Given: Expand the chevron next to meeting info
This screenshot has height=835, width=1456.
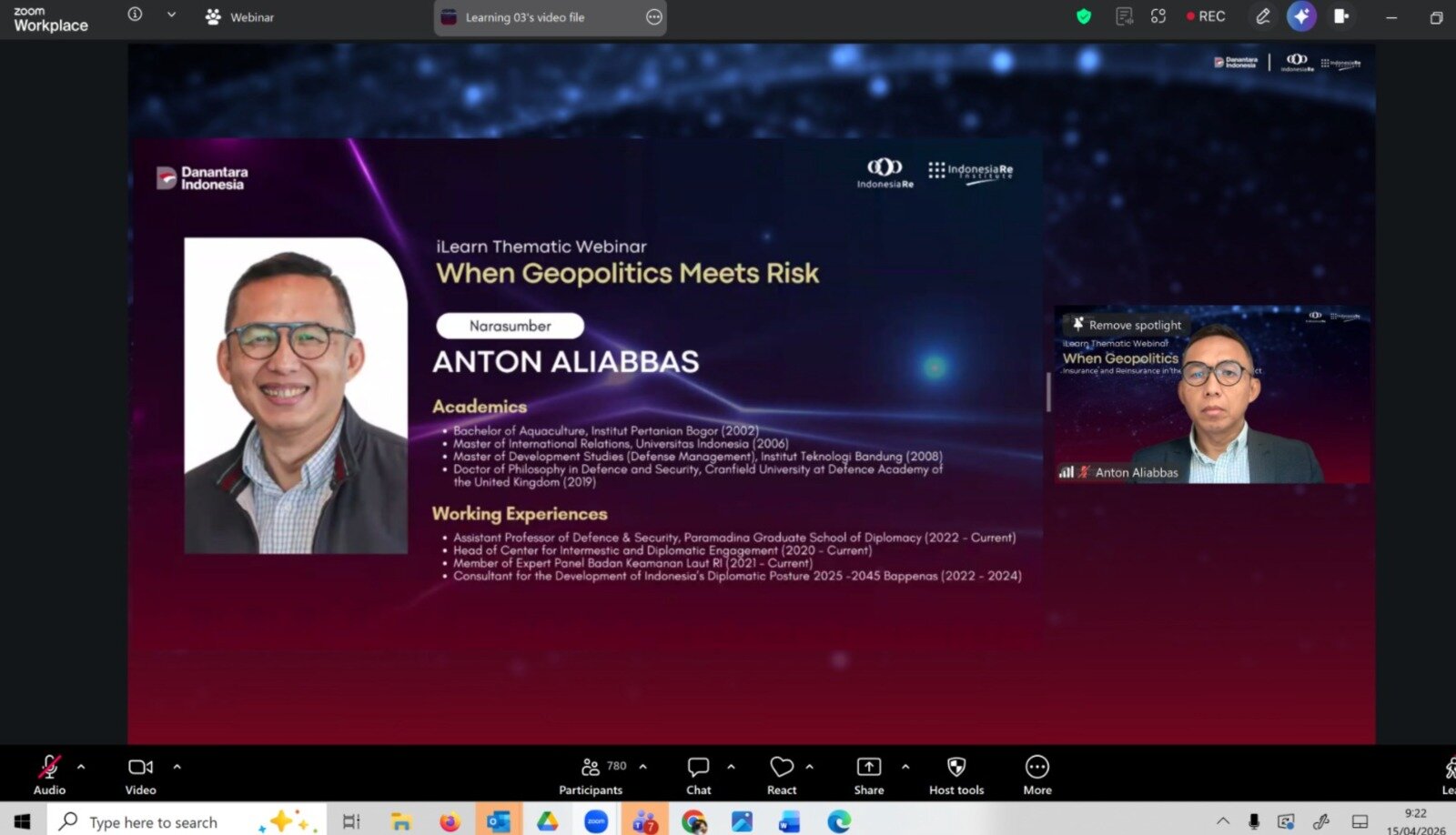Looking at the screenshot, I should tap(171, 15).
